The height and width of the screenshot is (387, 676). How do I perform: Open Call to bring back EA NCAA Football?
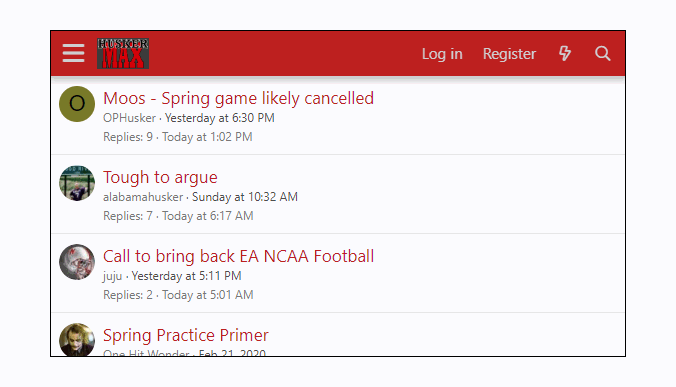point(238,256)
